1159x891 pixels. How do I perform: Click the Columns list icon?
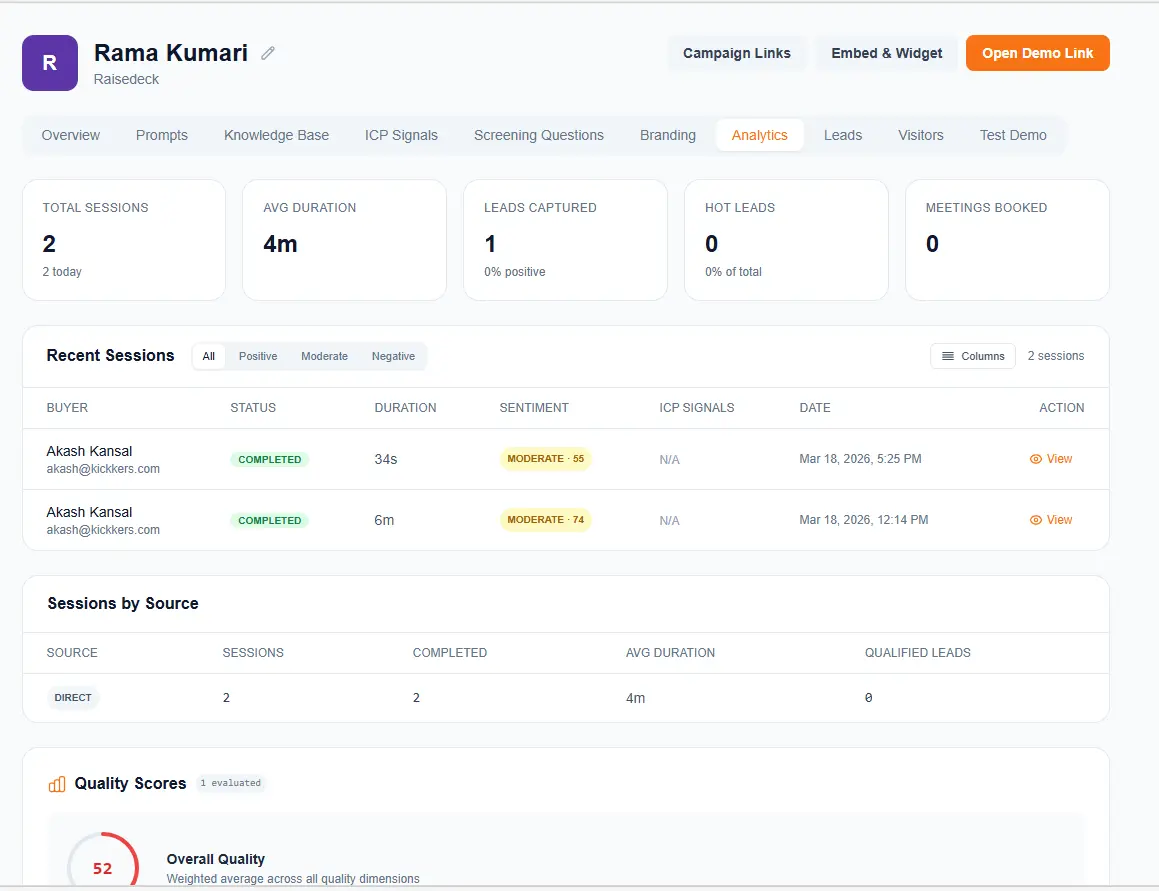948,356
